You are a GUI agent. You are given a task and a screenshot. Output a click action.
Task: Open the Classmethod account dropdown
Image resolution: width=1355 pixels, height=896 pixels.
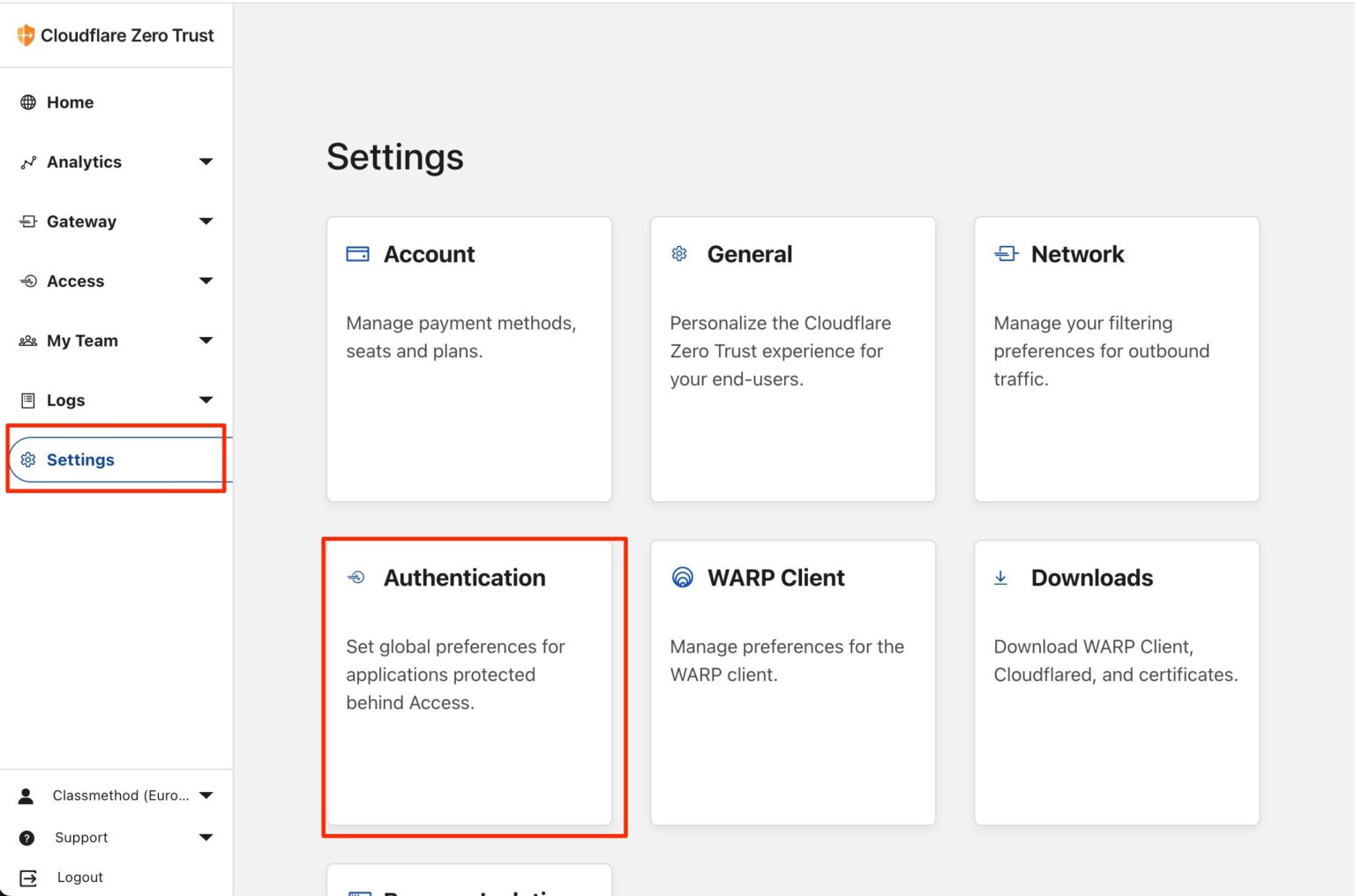pos(206,795)
